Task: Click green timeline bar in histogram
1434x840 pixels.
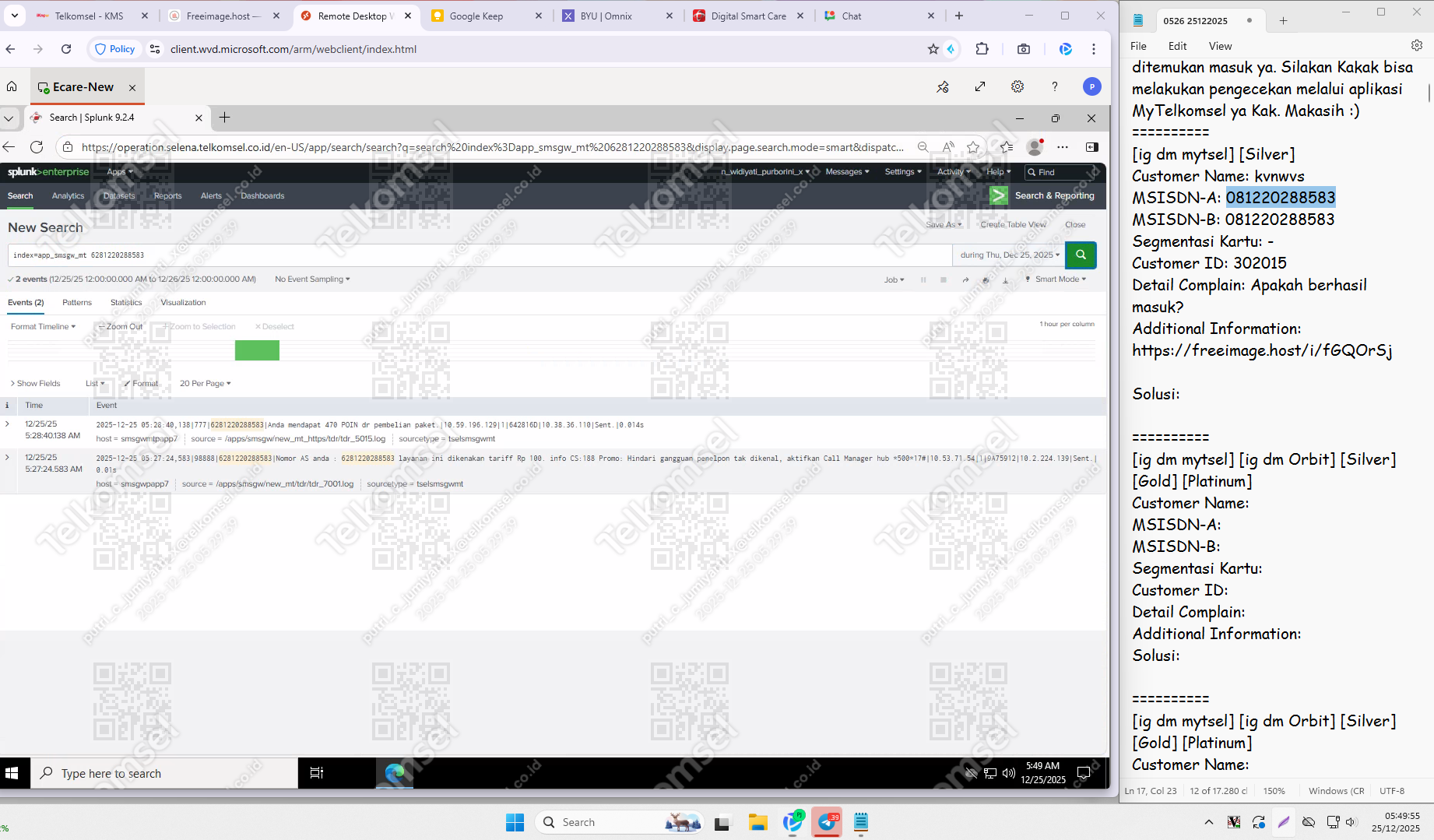Action: [x=257, y=350]
